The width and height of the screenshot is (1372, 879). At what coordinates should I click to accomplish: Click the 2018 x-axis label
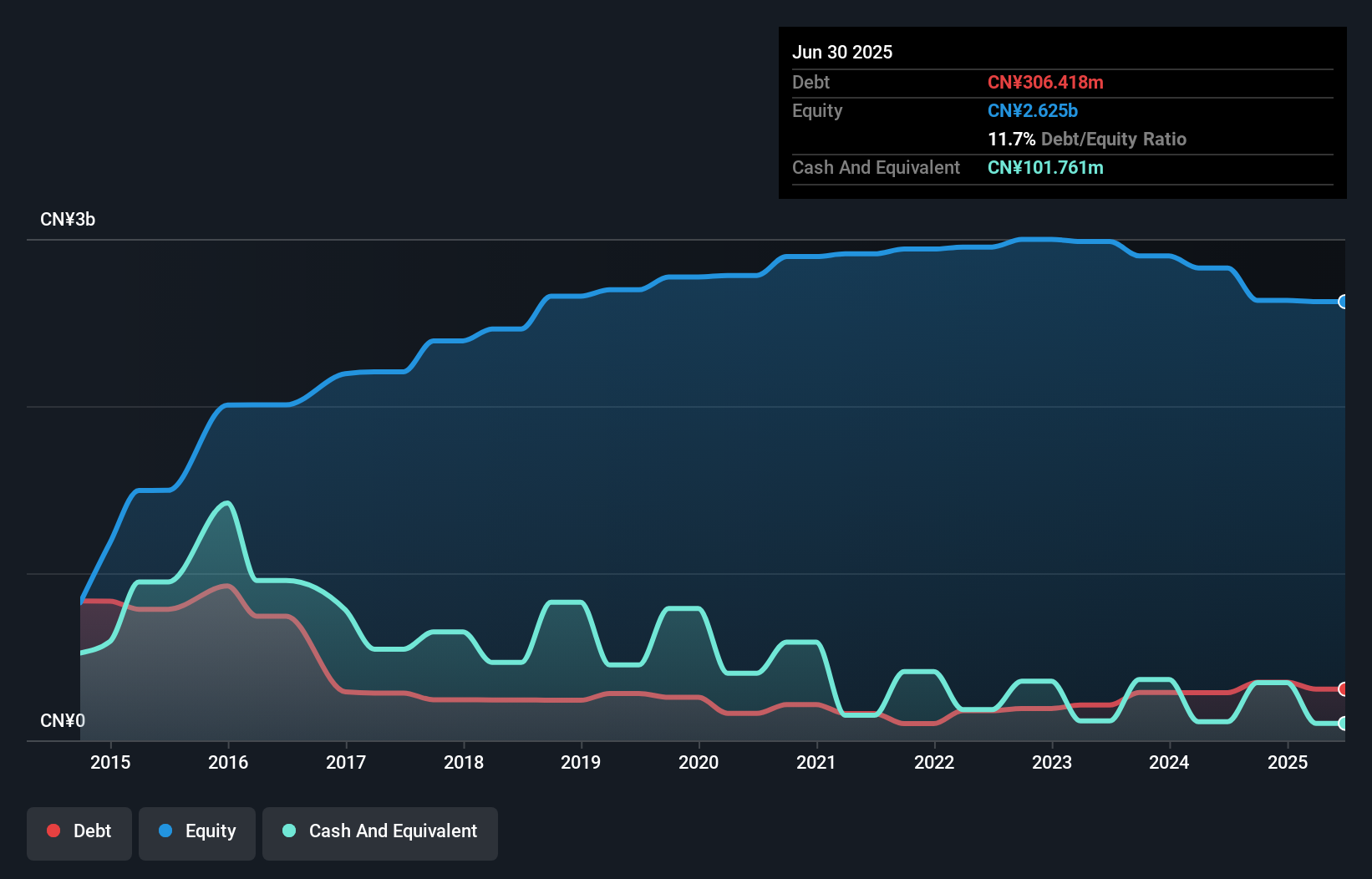(x=463, y=762)
